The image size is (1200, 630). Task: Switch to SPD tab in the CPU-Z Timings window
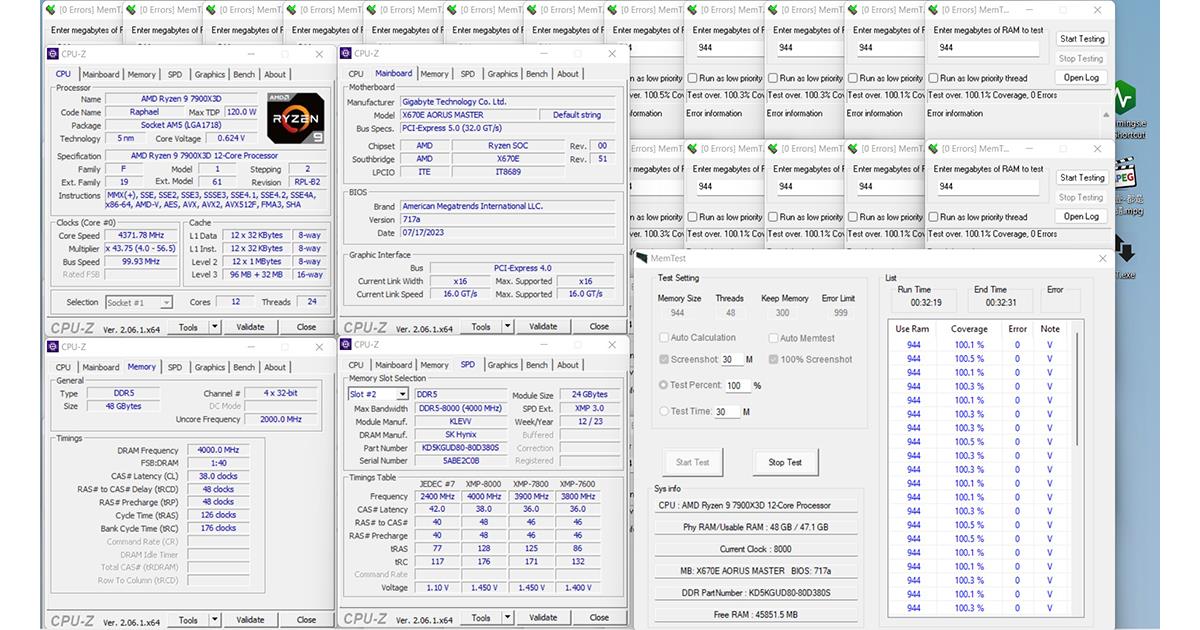tap(175, 367)
